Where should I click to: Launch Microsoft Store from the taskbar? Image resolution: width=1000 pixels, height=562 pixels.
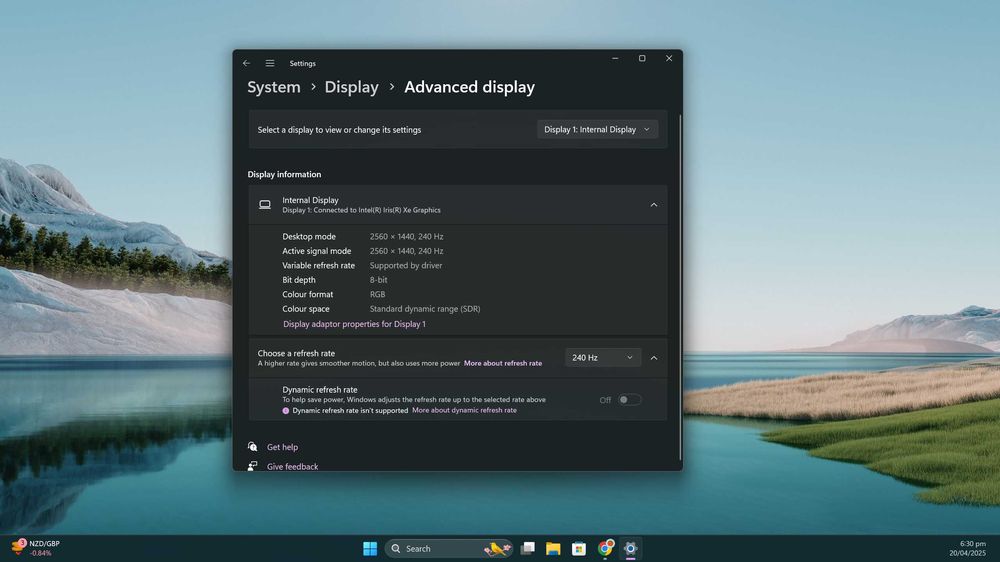578,549
